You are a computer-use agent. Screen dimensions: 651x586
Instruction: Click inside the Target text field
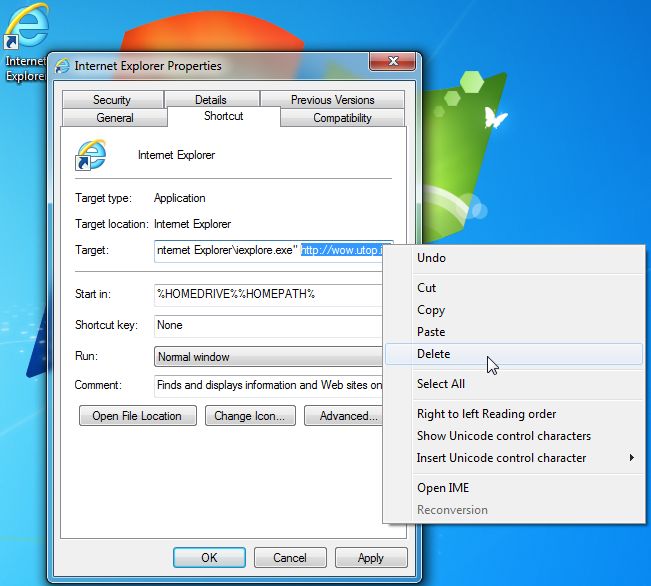coord(268,251)
